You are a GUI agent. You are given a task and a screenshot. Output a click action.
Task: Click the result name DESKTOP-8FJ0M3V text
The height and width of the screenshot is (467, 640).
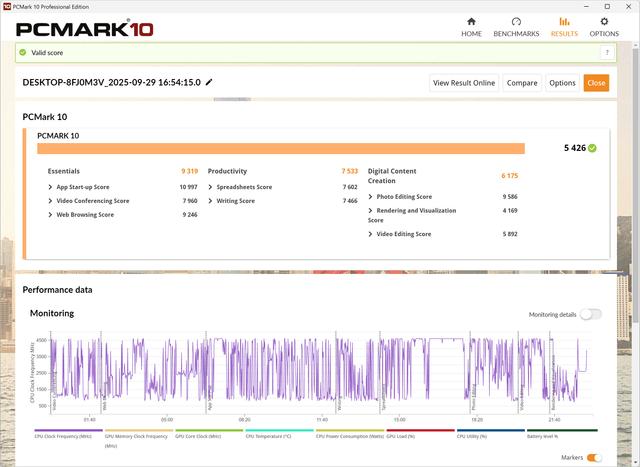click(111, 82)
